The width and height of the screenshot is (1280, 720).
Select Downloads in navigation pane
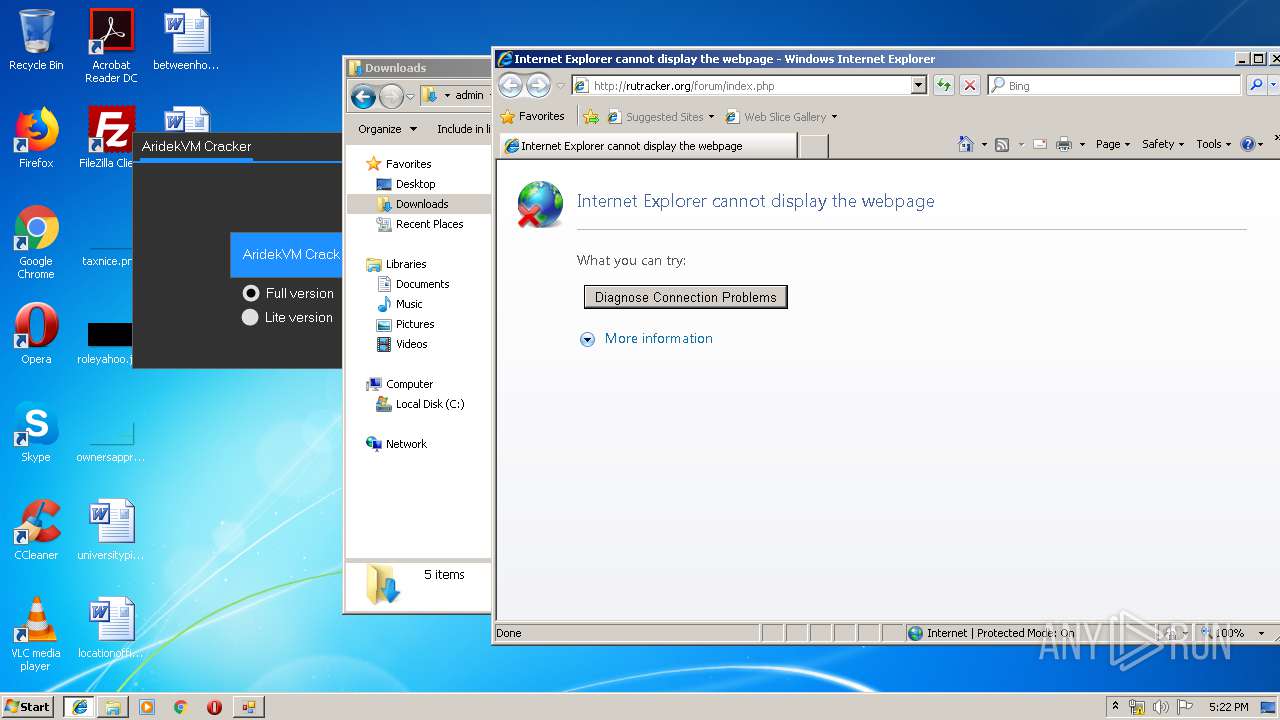pos(421,204)
